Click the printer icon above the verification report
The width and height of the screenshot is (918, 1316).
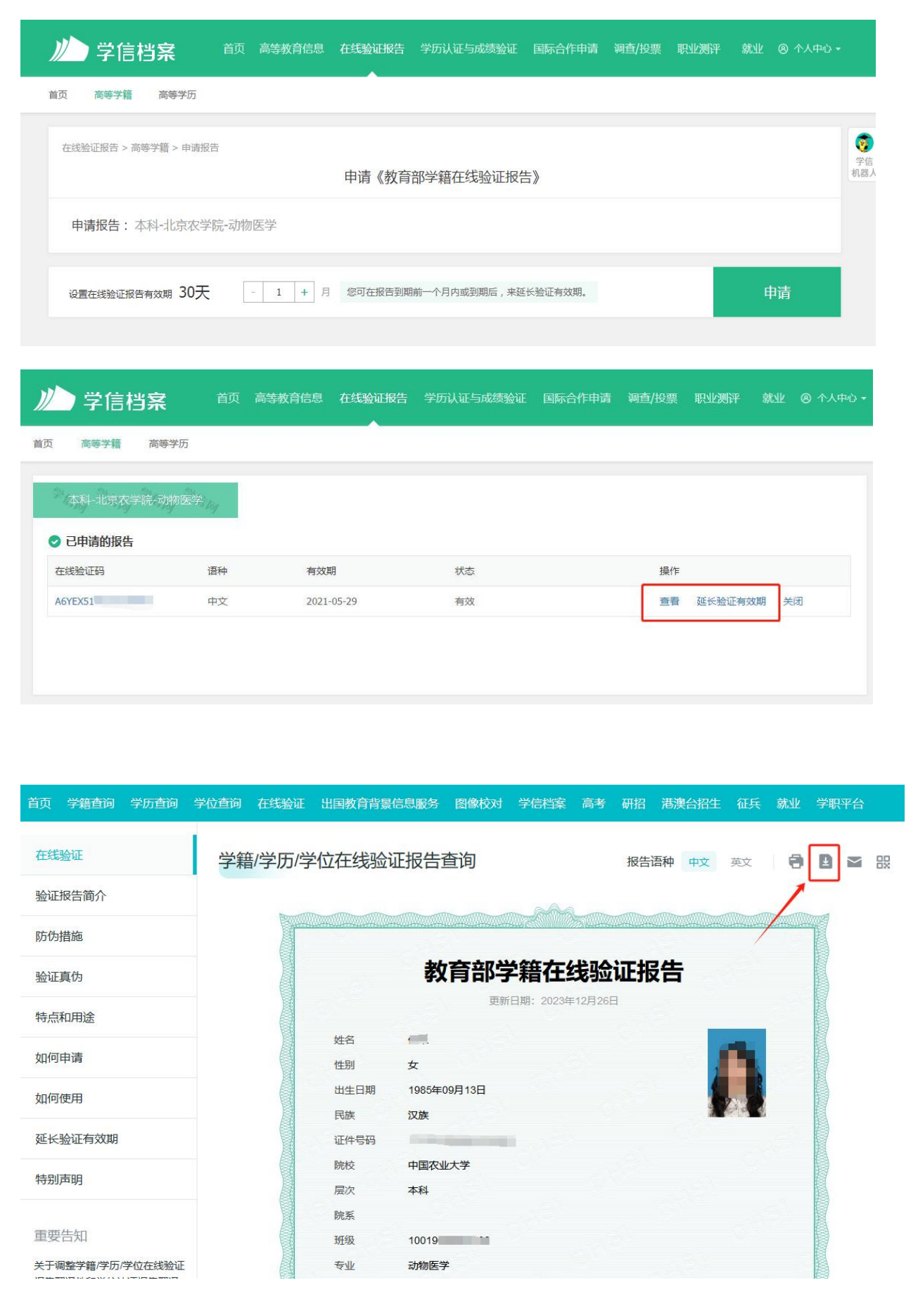click(796, 861)
